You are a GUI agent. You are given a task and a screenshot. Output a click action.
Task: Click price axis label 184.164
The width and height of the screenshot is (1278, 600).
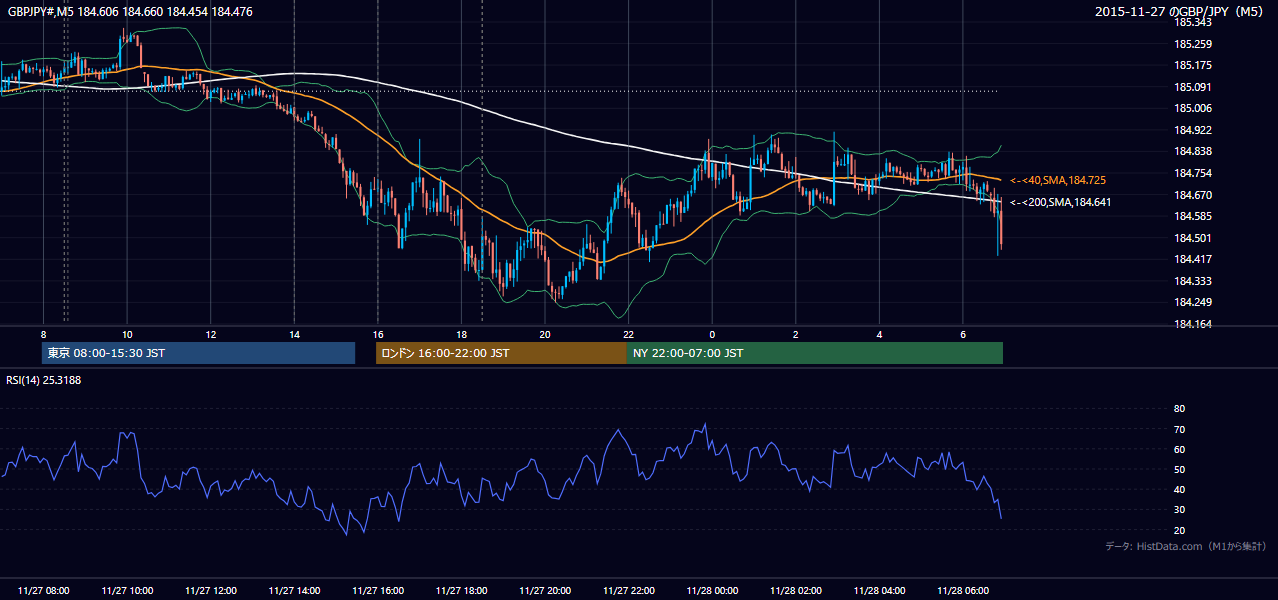point(1193,324)
